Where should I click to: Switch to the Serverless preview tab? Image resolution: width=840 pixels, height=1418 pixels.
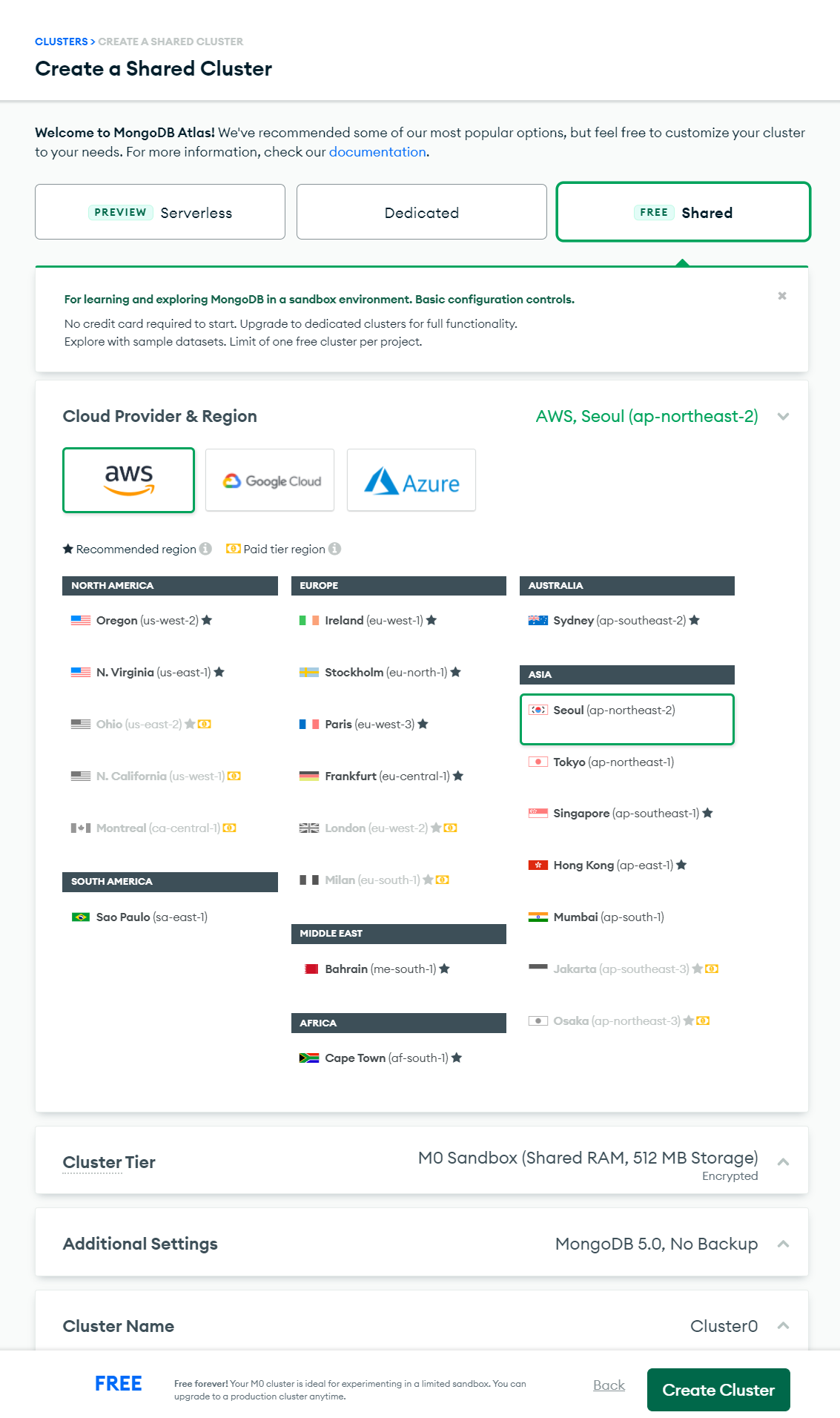pos(160,212)
